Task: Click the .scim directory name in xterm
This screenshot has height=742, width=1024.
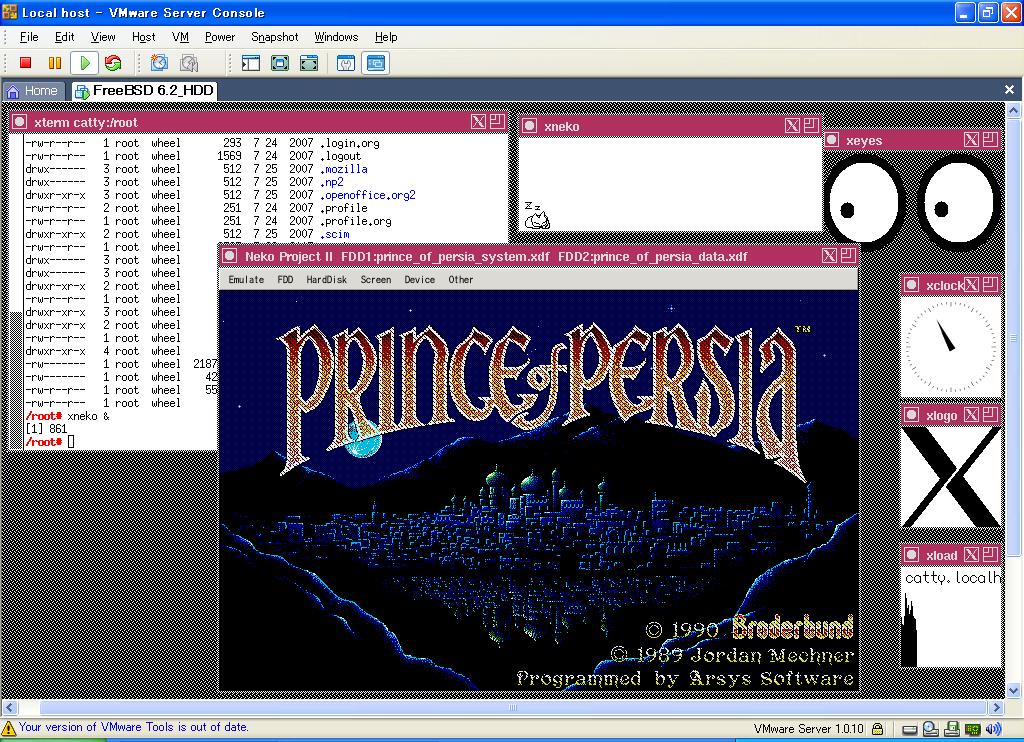Action: tap(334, 234)
